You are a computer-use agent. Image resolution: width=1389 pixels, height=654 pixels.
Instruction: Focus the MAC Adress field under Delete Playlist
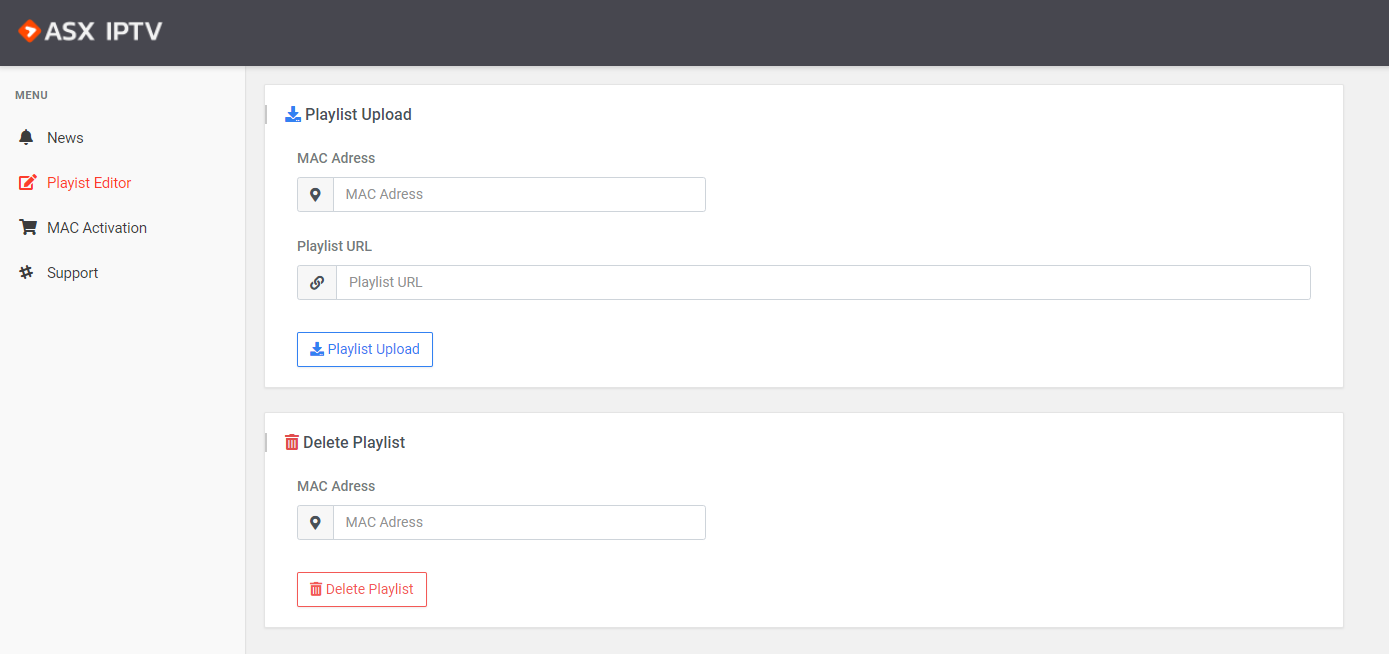point(519,522)
